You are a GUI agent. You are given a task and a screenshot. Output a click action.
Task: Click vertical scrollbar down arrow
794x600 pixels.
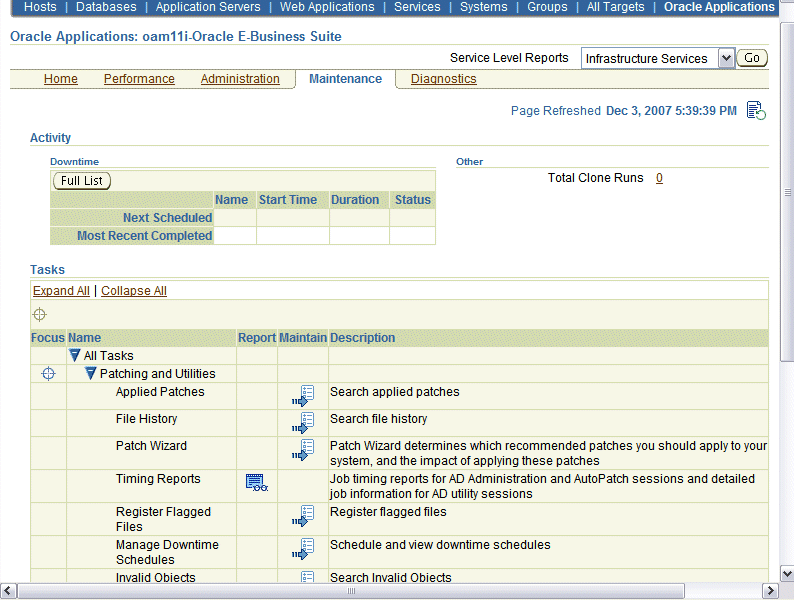pyautogui.click(x=787, y=574)
